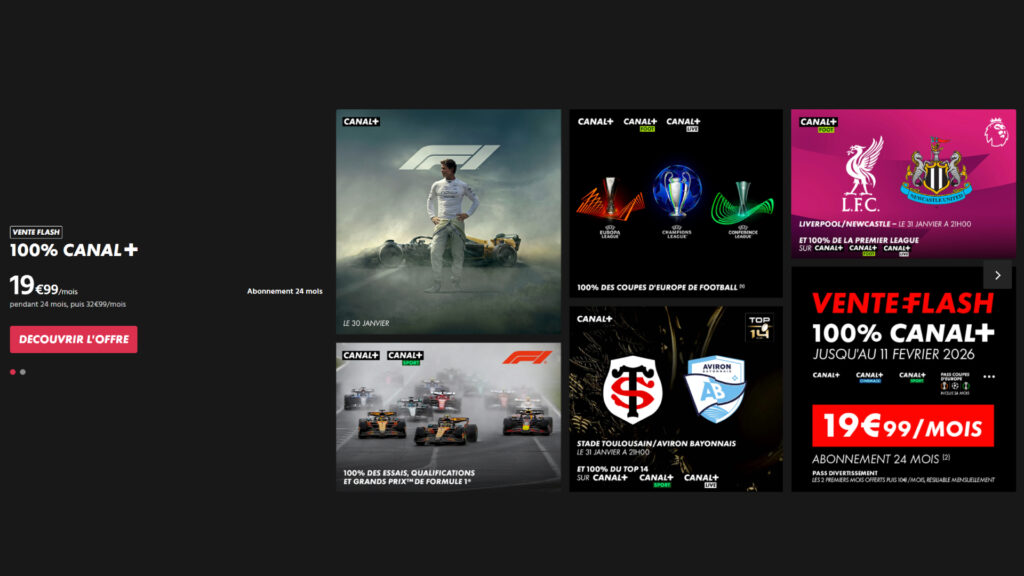The image size is (1024, 576).
Task: Click the CANAL+ CINEMA logo on flash sale card
Action: (870, 377)
